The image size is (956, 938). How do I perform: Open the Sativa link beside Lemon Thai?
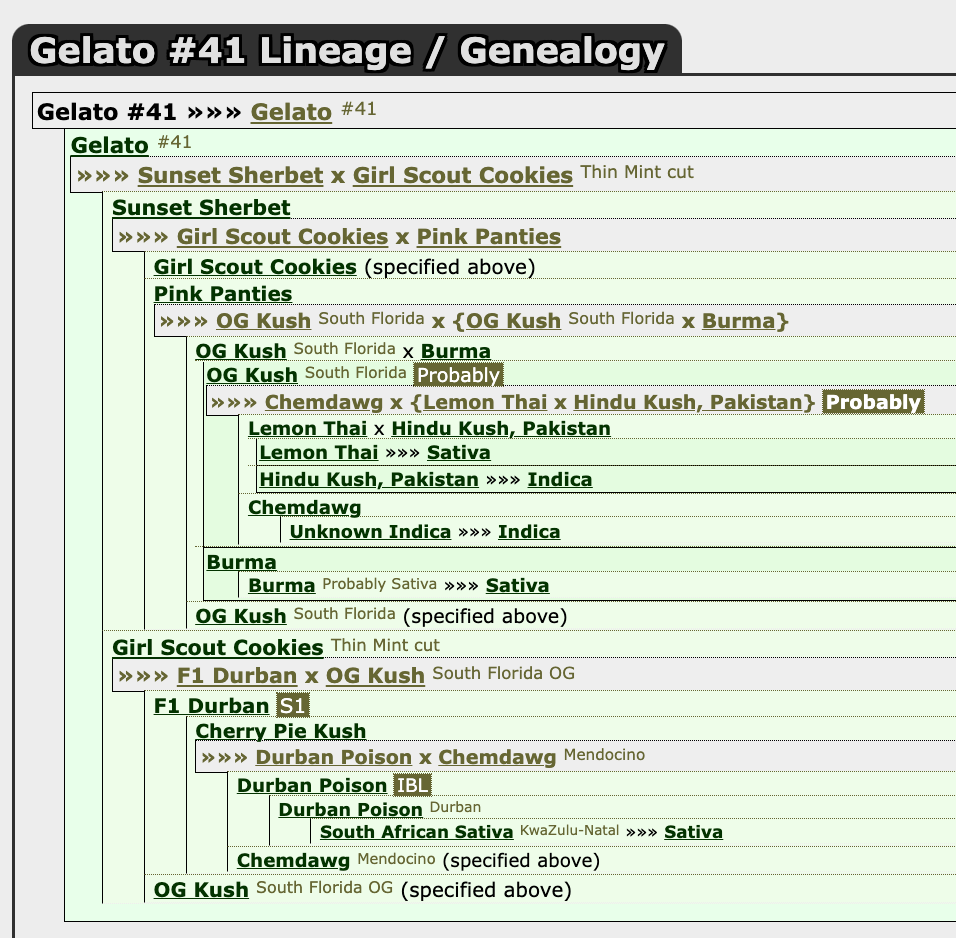458,453
